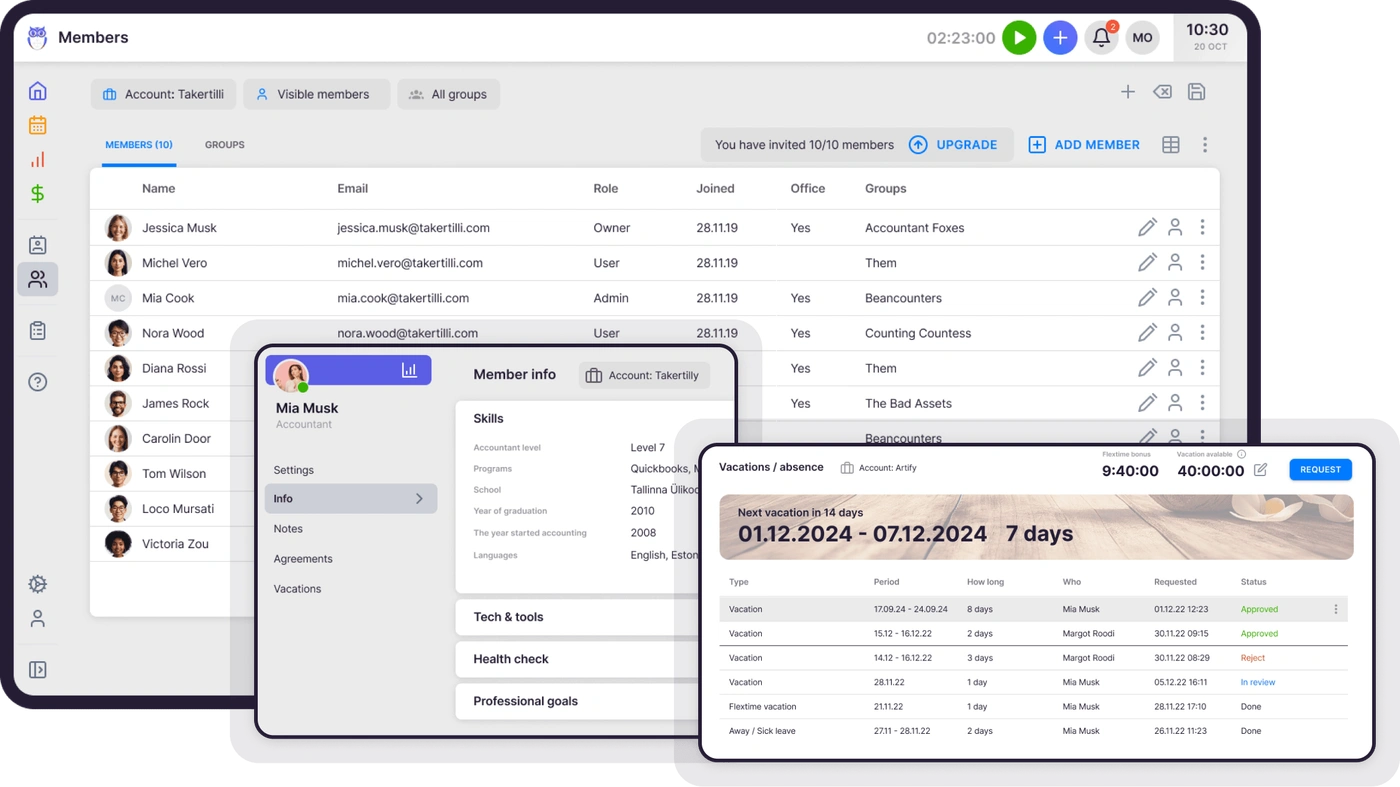Show vacation available info icon

point(1242,454)
